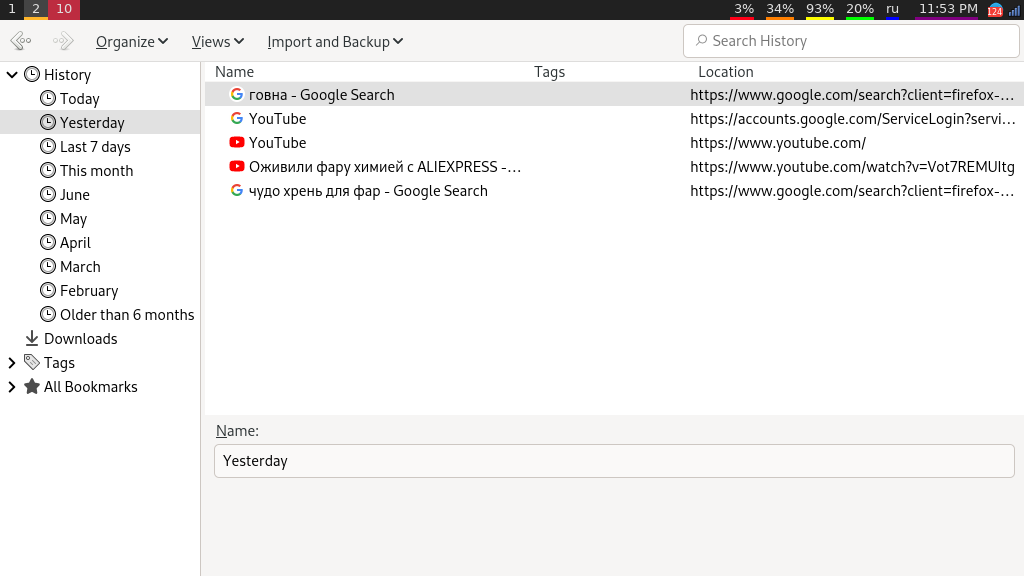Collapse the History tree node
This screenshot has height=576, width=1024.
12,74
